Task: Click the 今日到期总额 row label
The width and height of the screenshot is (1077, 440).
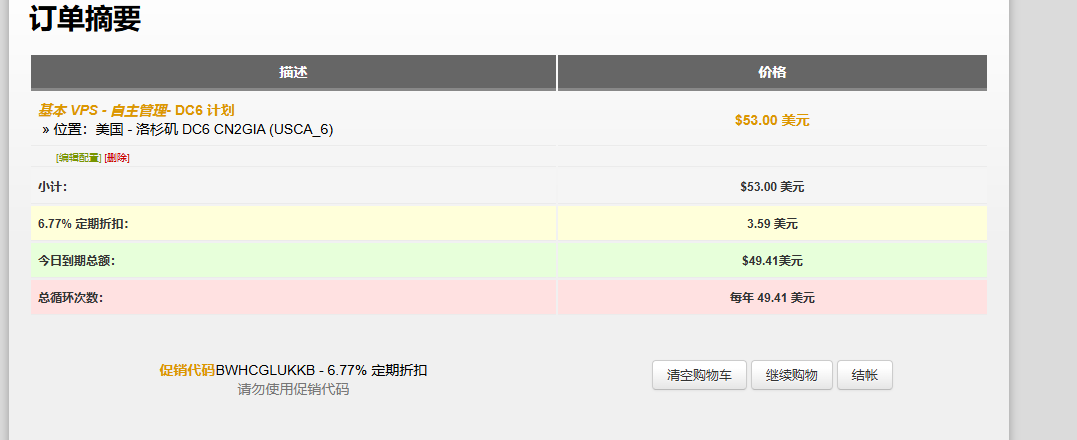Action: (76, 260)
